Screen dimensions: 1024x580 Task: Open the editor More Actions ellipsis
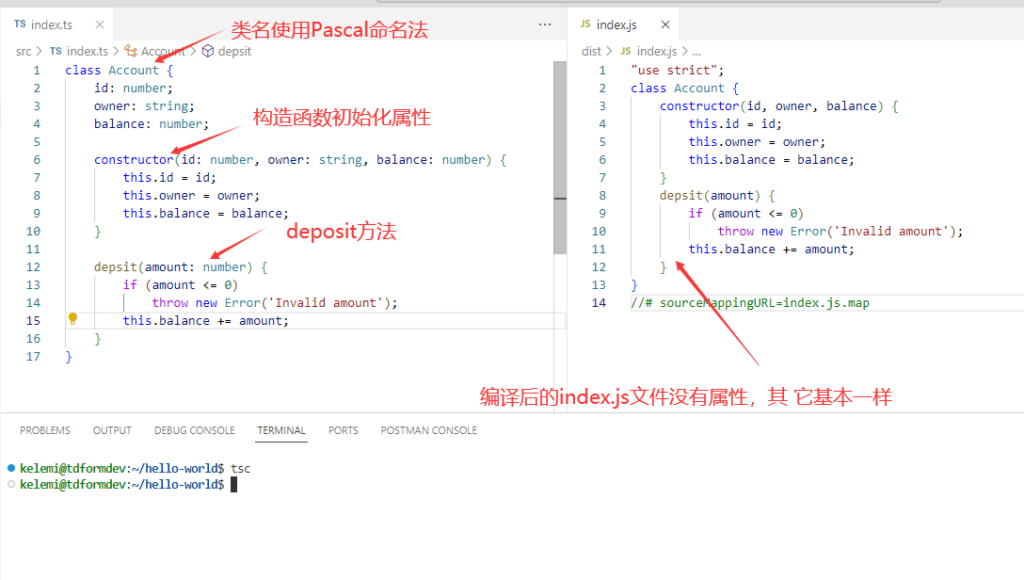point(545,24)
